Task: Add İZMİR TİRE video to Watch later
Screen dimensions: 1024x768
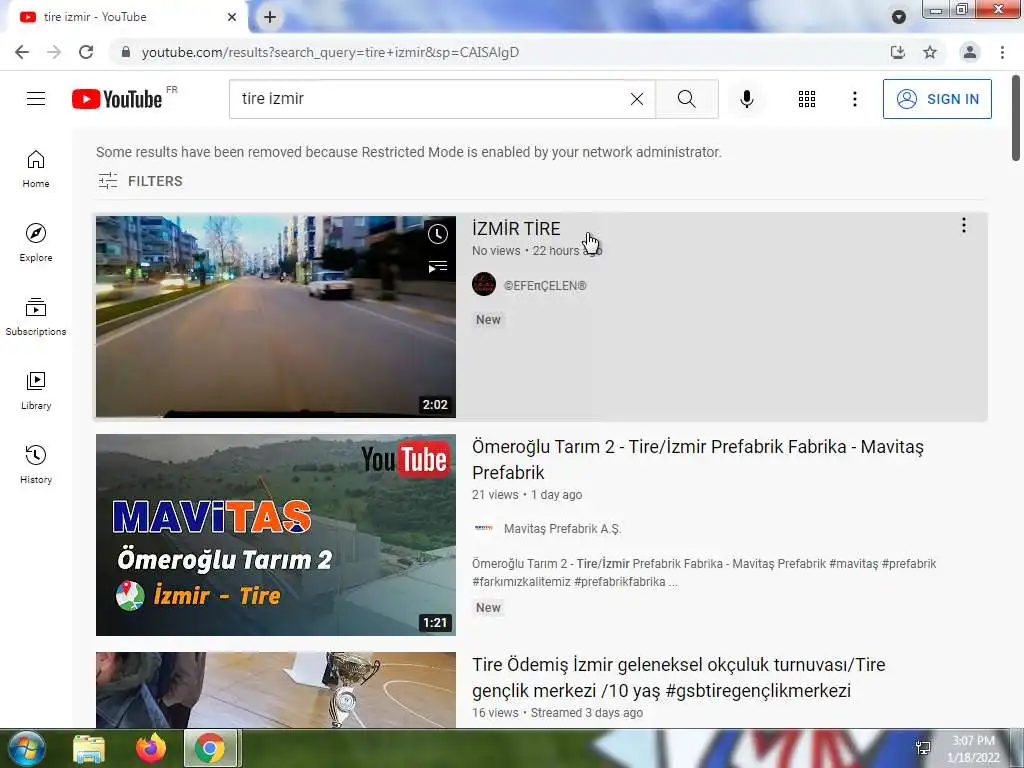Action: pyautogui.click(x=438, y=234)
